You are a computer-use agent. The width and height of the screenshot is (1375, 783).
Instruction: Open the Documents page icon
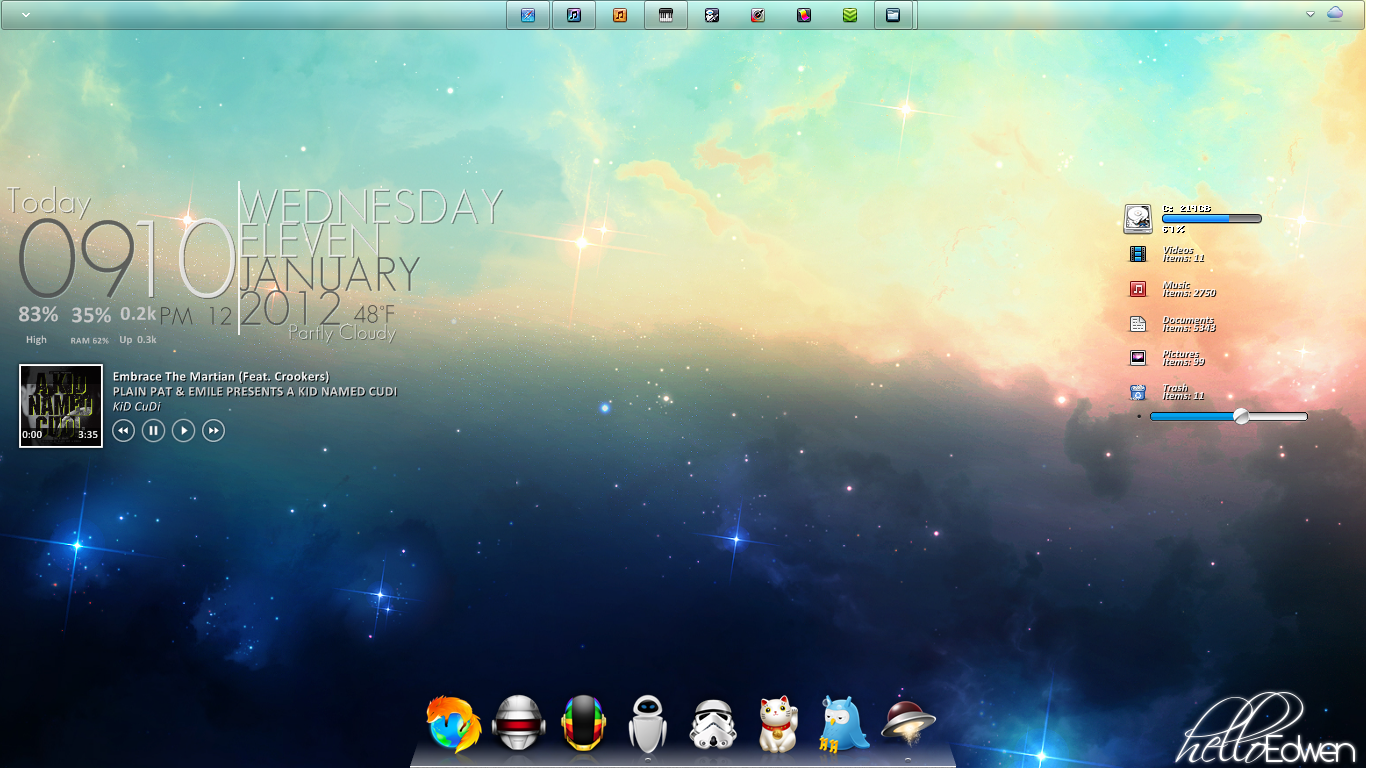click(1138, 324)
